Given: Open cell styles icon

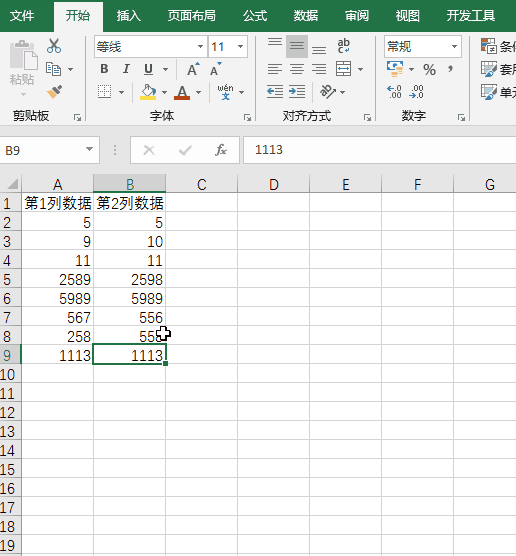Looking at the screenshot, I should pyautogui.click(x=489, y=91).
